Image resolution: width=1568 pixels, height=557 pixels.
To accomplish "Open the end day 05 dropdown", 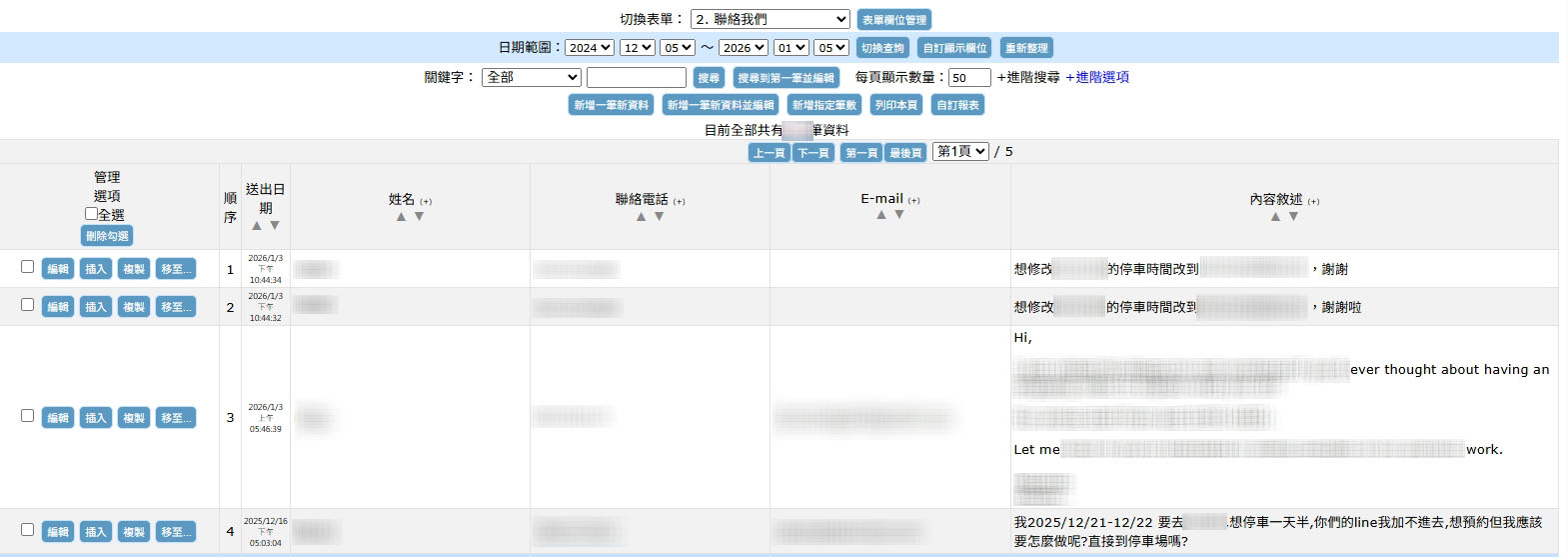I will [831, 48].
